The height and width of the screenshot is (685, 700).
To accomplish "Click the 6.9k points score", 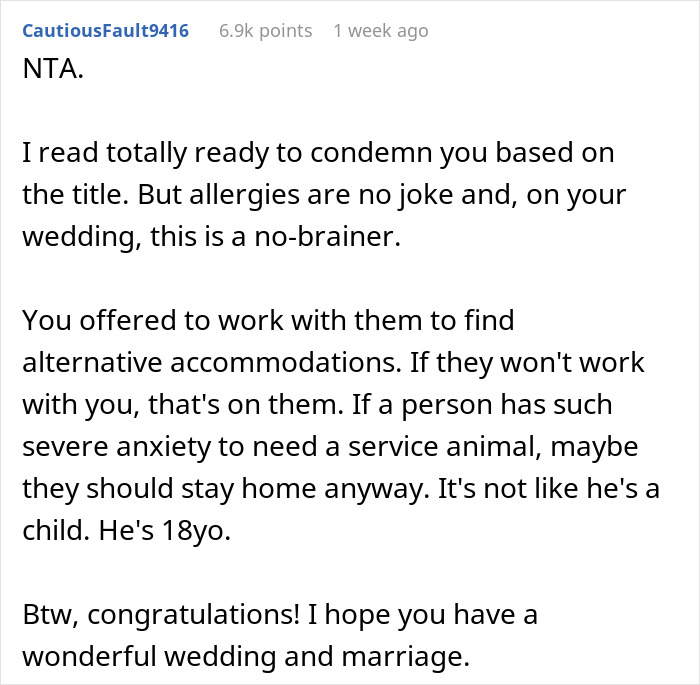I will pyautogui.click(x=265, y=31).
